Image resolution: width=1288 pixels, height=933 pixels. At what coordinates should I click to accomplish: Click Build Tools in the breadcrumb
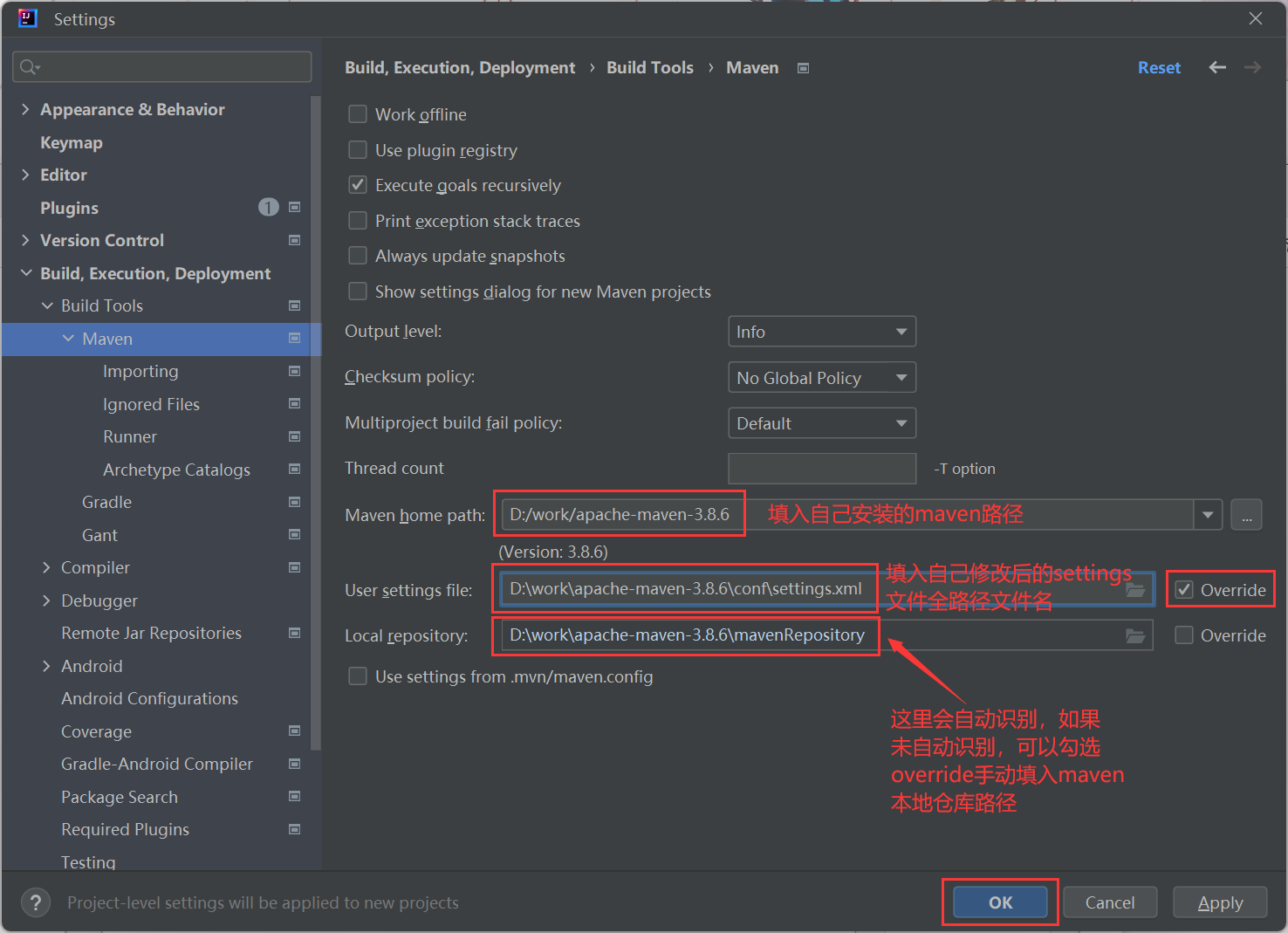(650, 67)
